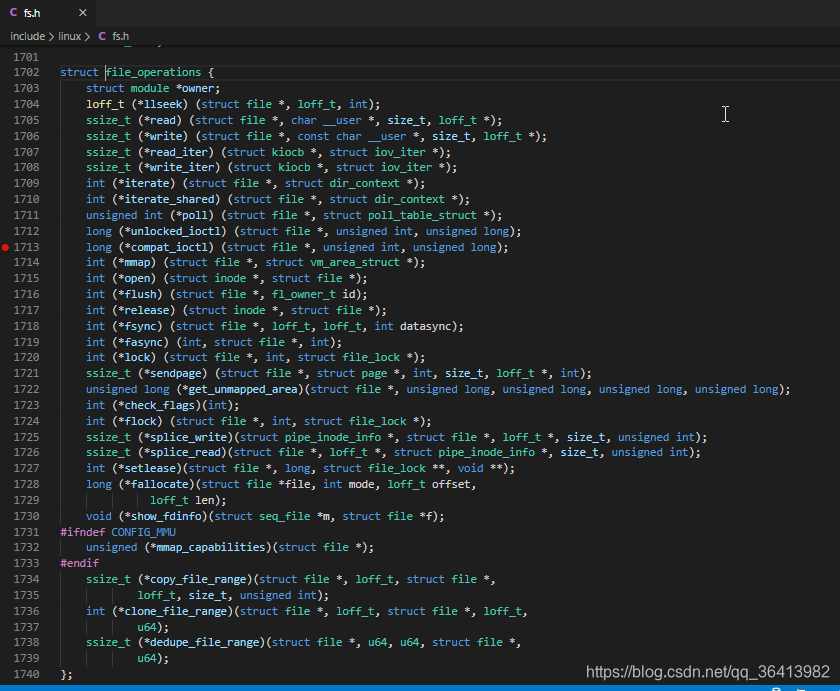This screenshot has width=840, height=691.
Task: Click closing brace '};' on line 1740
Action: (66, 674)
